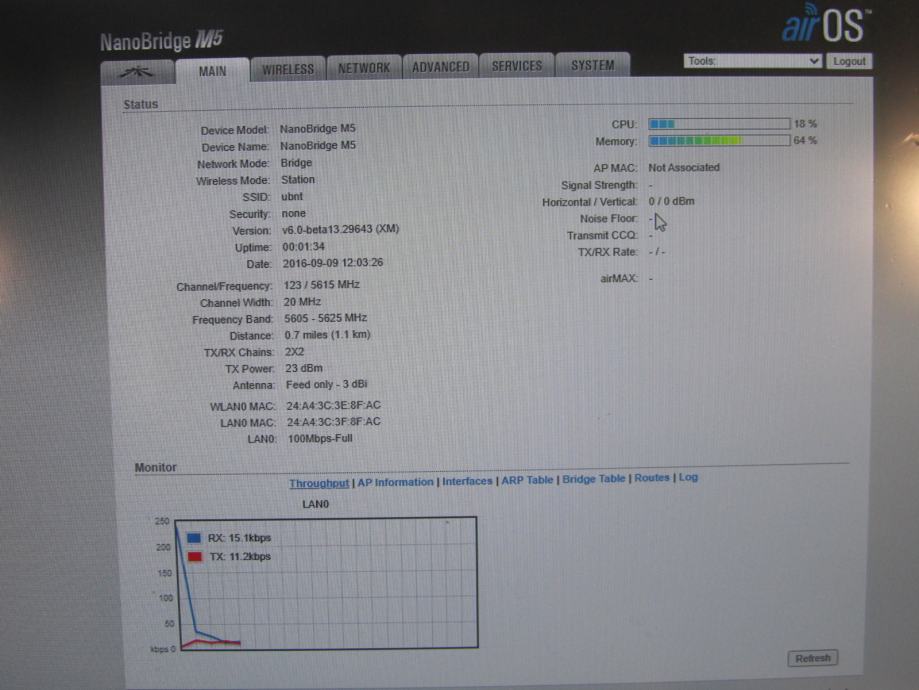Open the Log link

point(688,477)
